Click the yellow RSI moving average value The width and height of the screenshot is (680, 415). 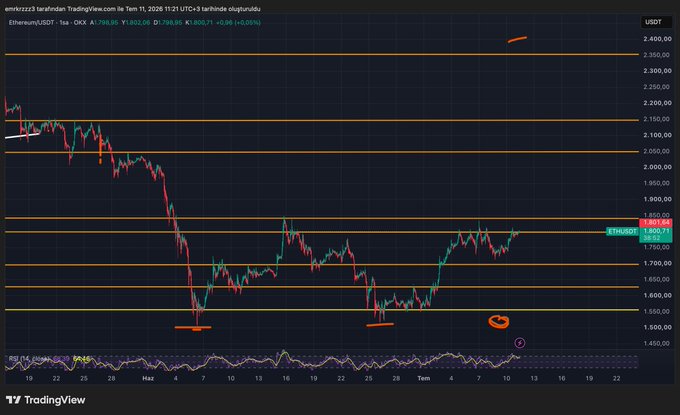[x=82, y=359]
